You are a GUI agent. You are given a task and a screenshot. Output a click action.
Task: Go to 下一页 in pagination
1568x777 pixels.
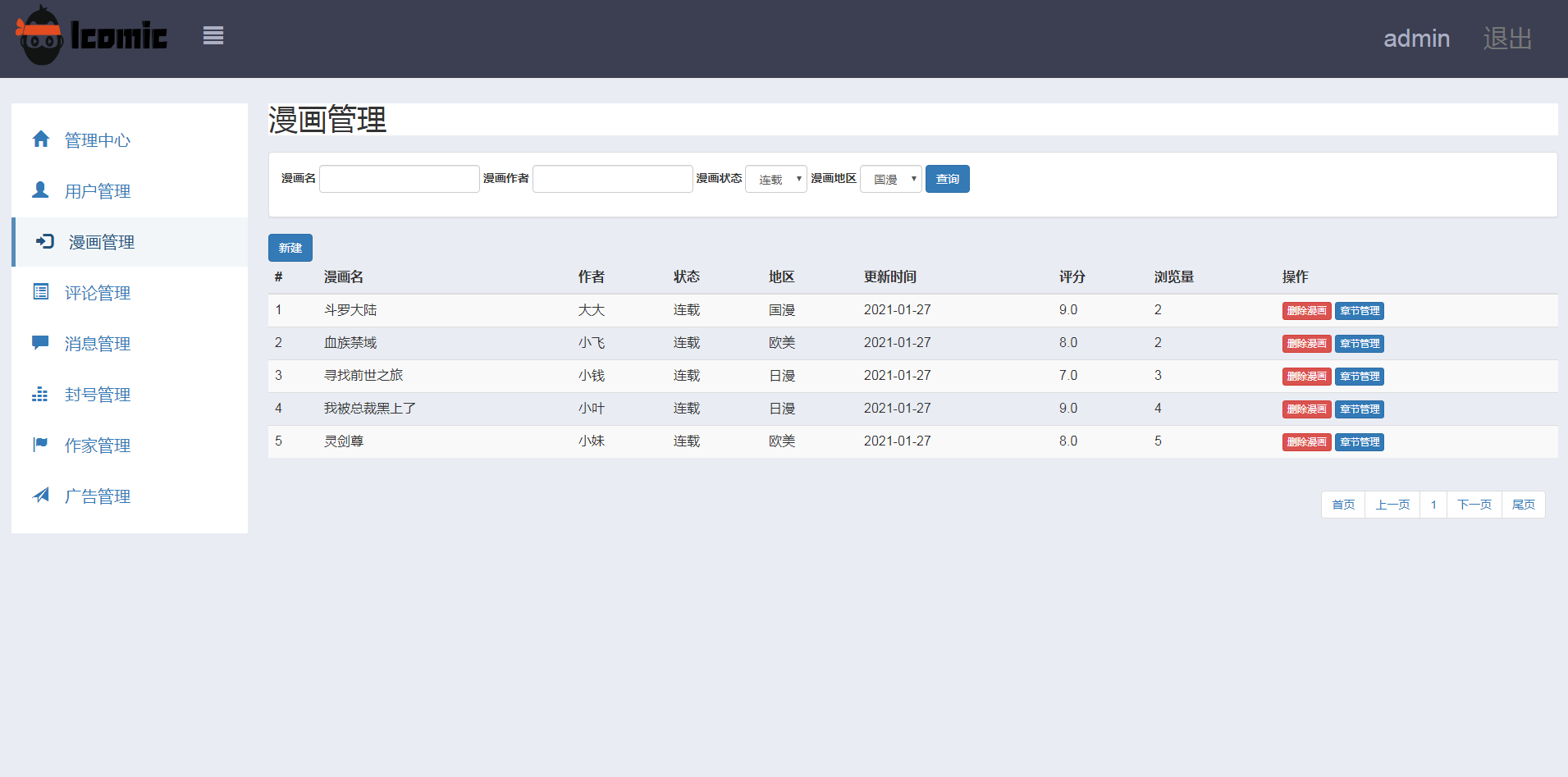[x=1474, y=505]
